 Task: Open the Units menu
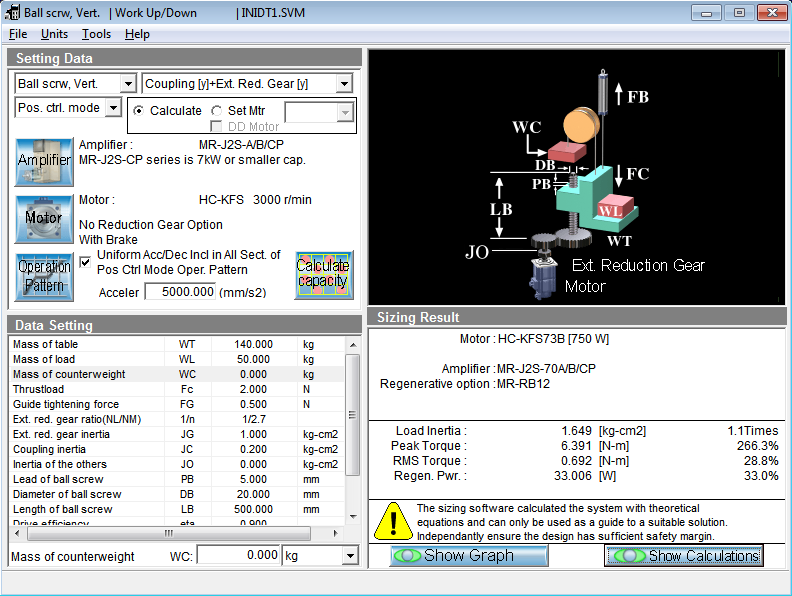tap(54, 34)
